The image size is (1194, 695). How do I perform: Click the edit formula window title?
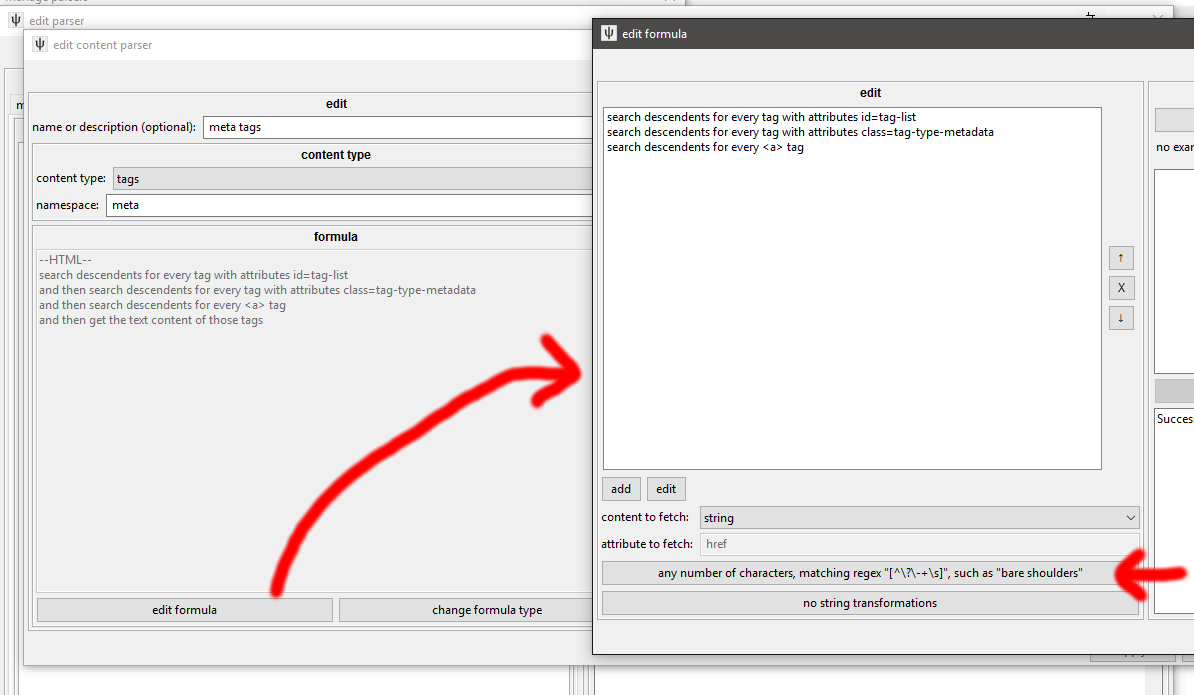tap(654, 33)
